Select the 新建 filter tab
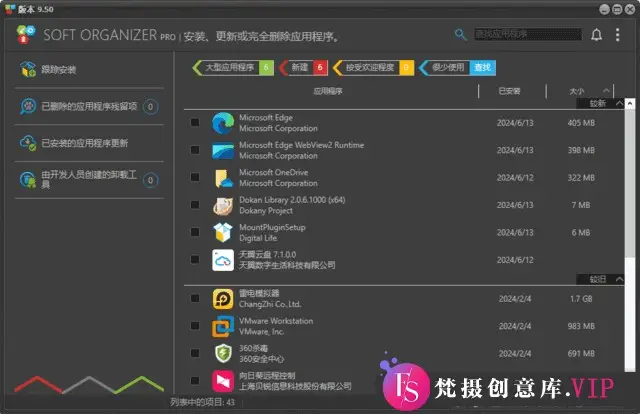The width and height of the screenshot is (640, 414). (x=304, y=67)
